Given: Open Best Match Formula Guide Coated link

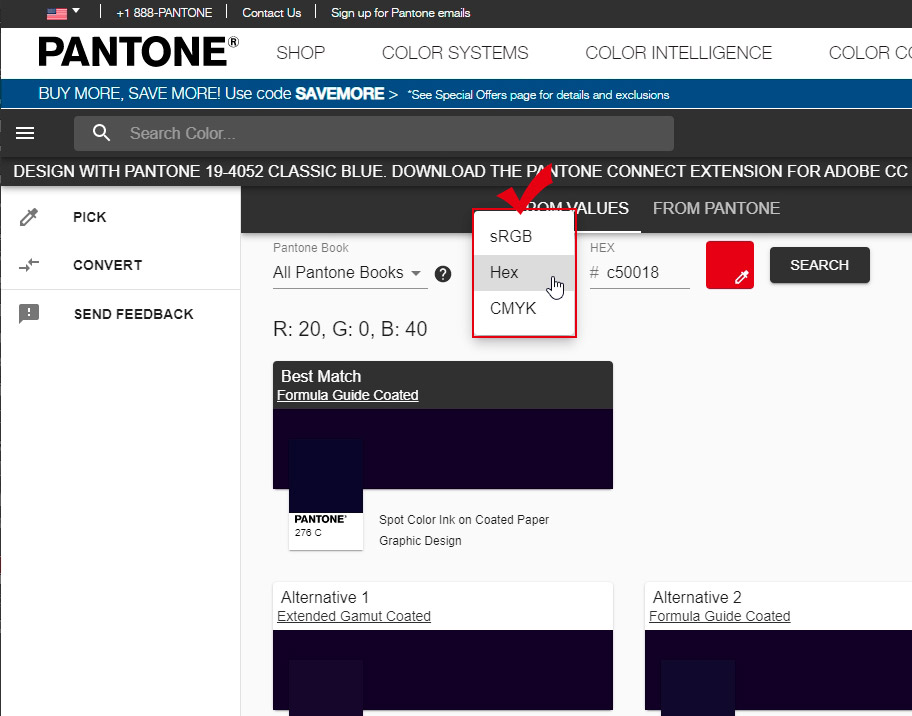Looking at the screenshot, I should coord(347,395).
